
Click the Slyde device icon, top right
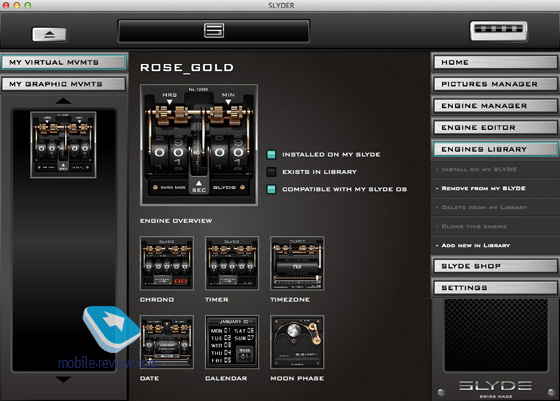499,31
